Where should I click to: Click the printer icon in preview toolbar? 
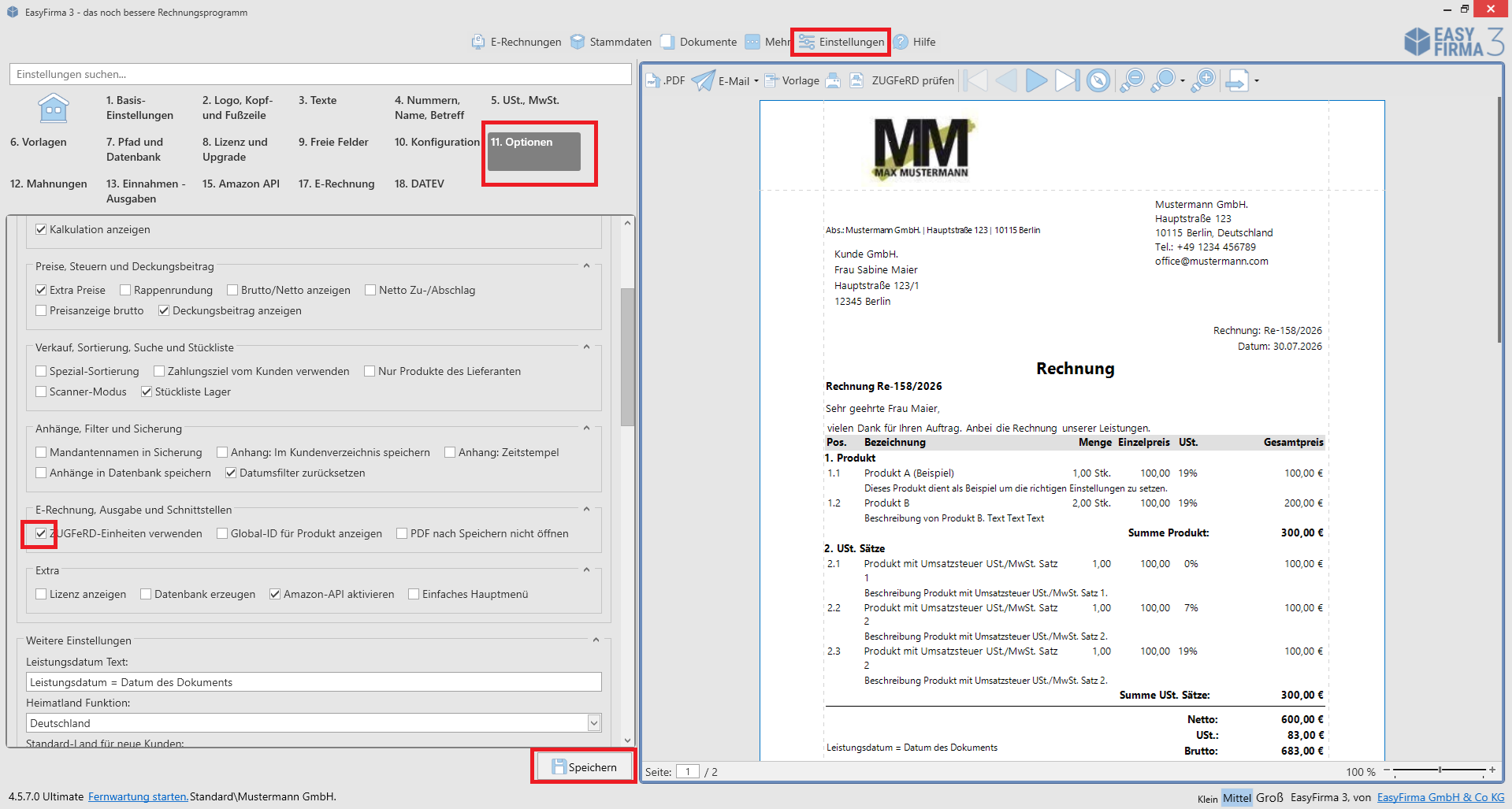(833, 80)
